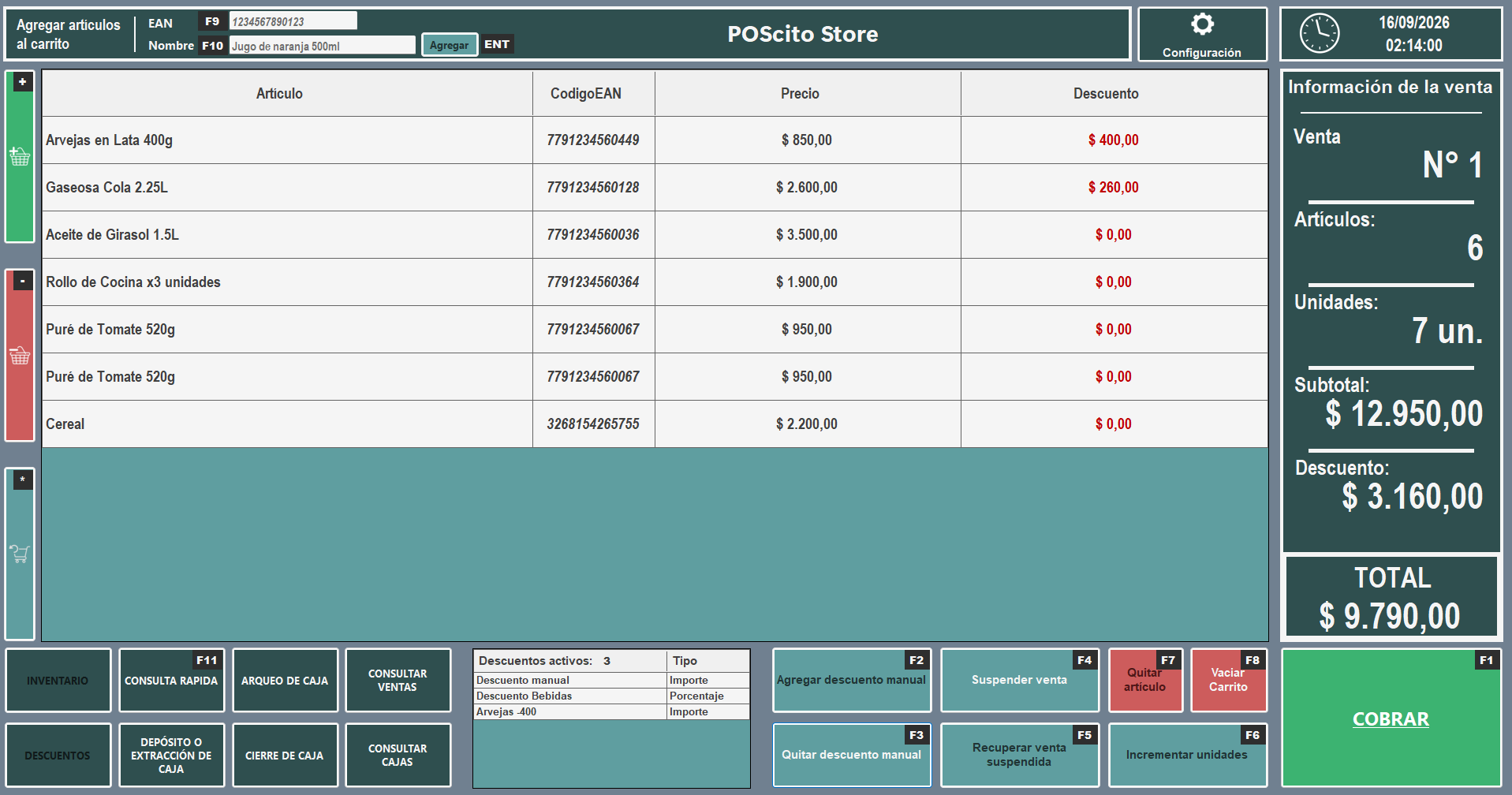Click the COBRAR button
Viewport: 1512px width, 795px height.
1391,718
